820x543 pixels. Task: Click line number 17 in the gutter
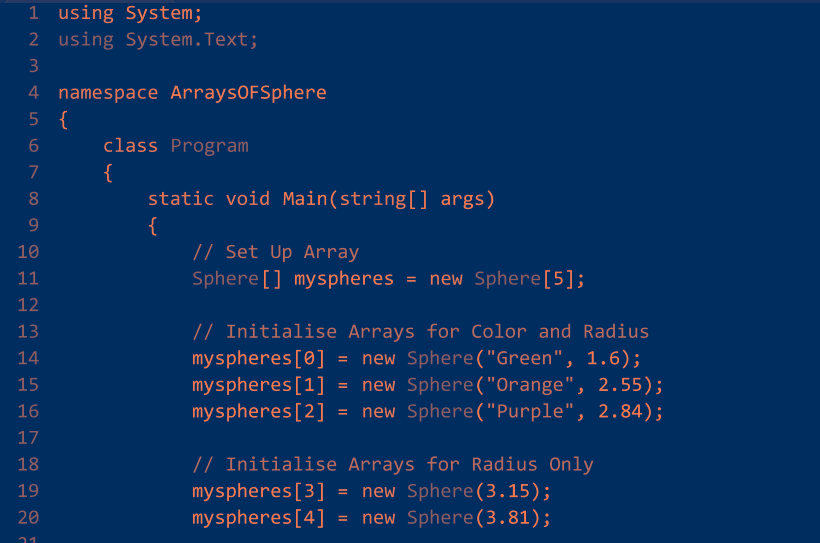(28, 438)
